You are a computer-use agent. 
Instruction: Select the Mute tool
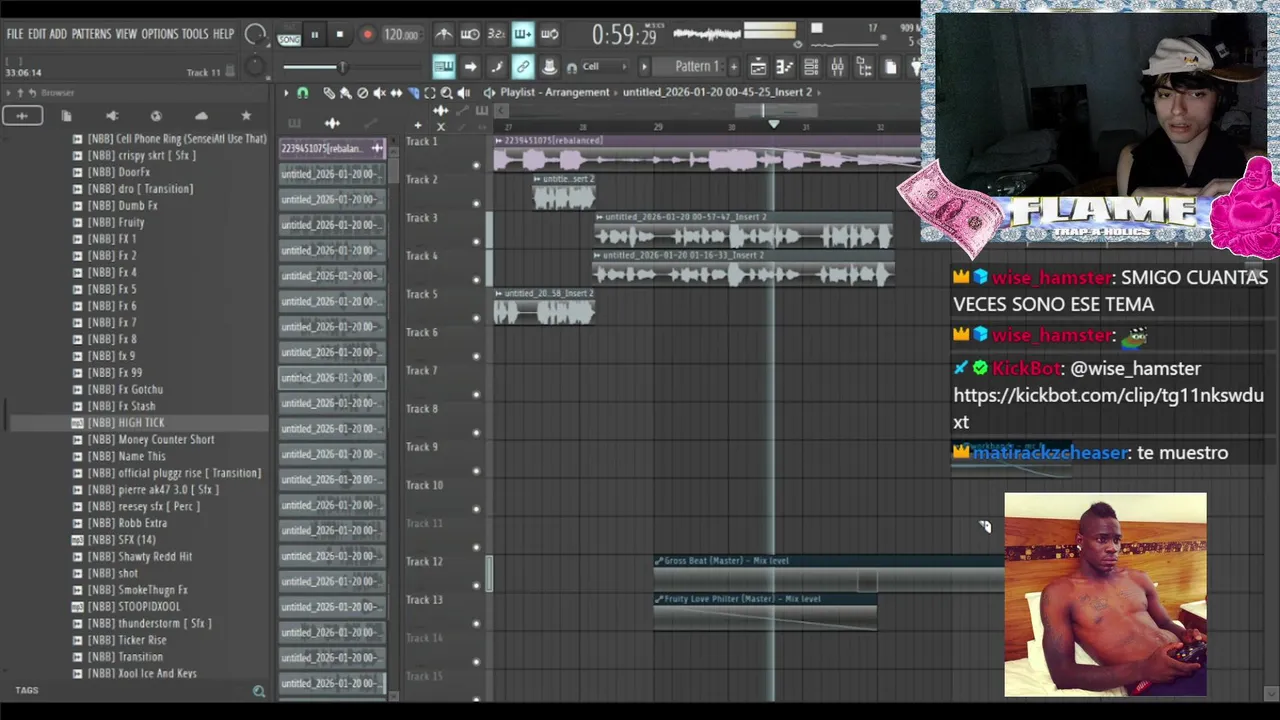pos(380,93)
